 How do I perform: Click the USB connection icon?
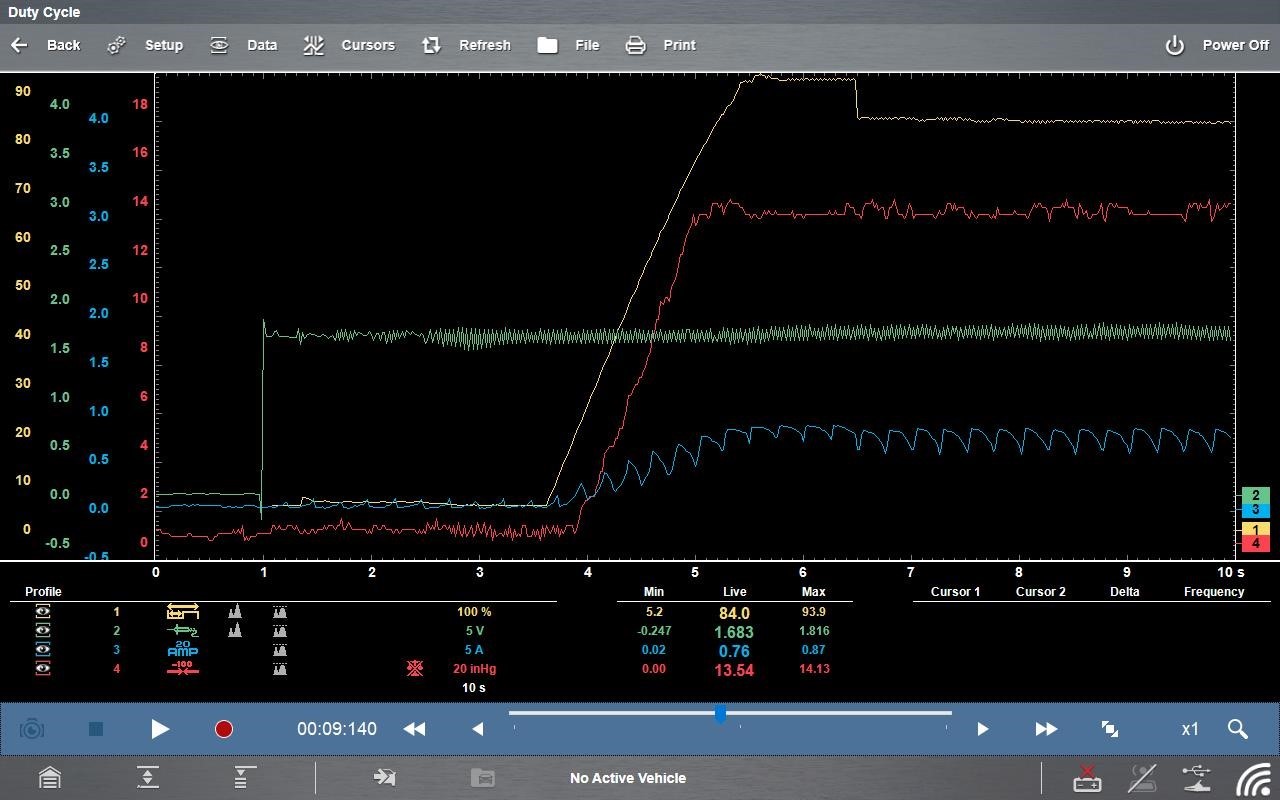click(x=1196, y=777)
